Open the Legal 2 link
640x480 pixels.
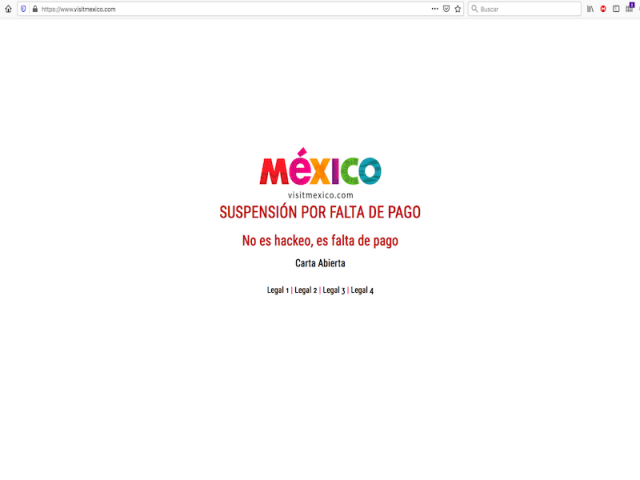point(306,290)
